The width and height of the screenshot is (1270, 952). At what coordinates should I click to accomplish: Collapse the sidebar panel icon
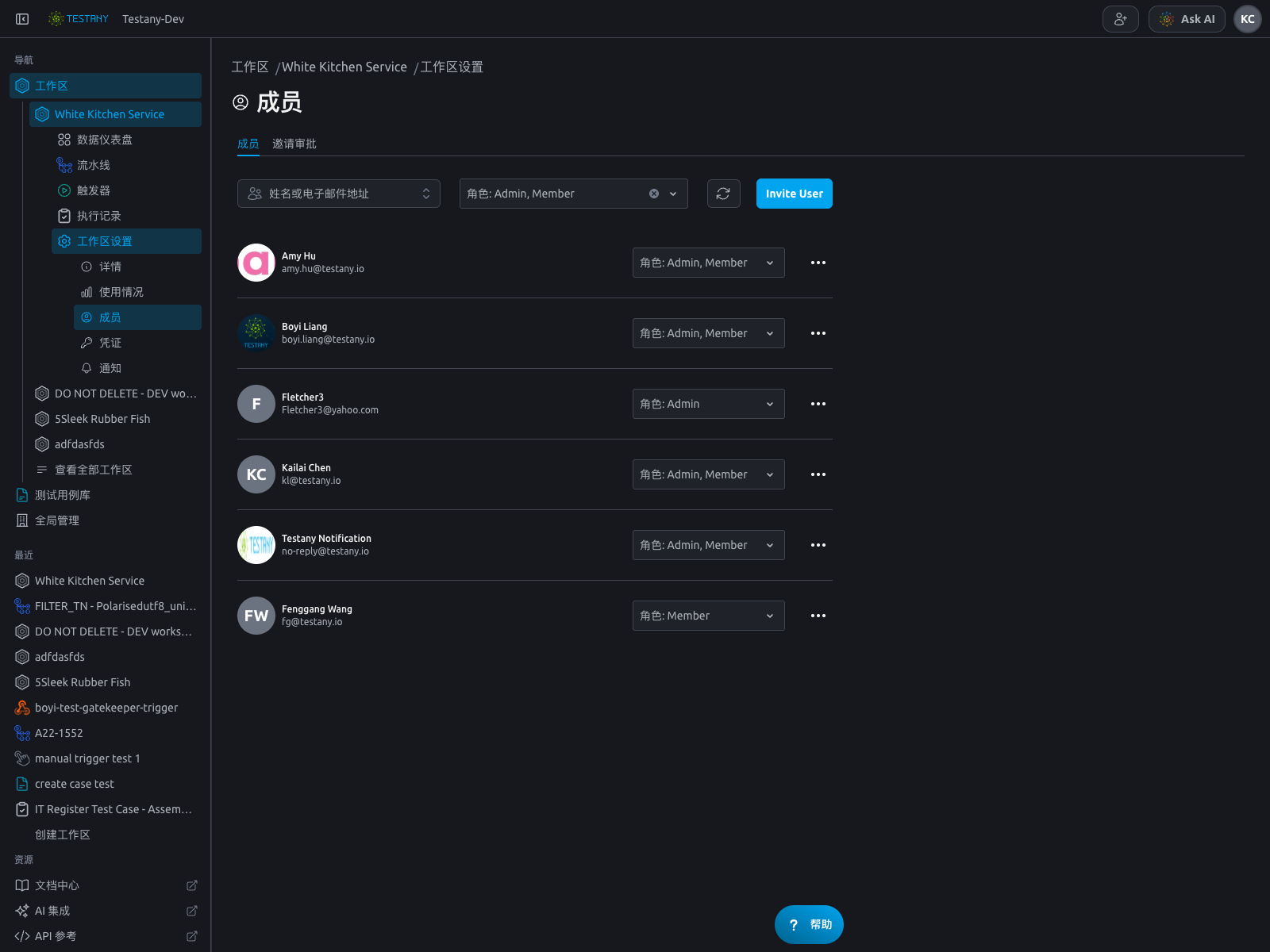[x=22, y=19]
